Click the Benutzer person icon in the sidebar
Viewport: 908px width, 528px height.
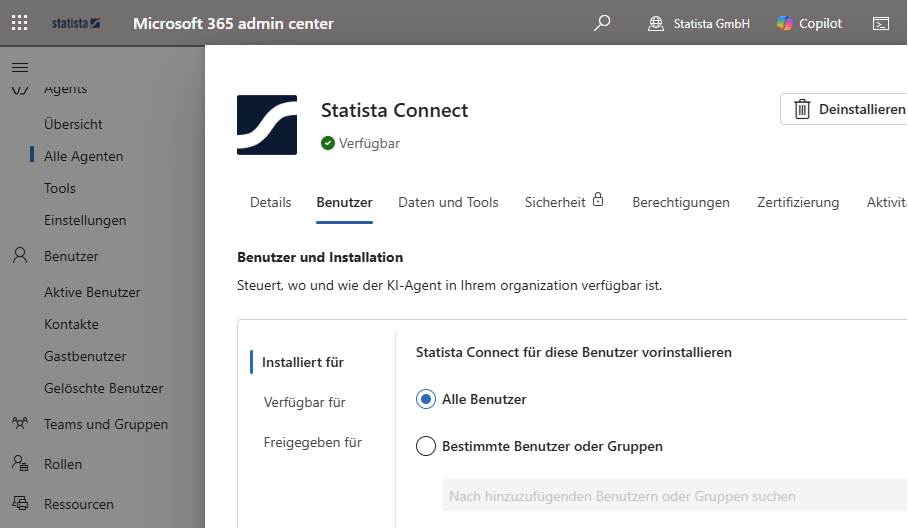click(20, 255)
